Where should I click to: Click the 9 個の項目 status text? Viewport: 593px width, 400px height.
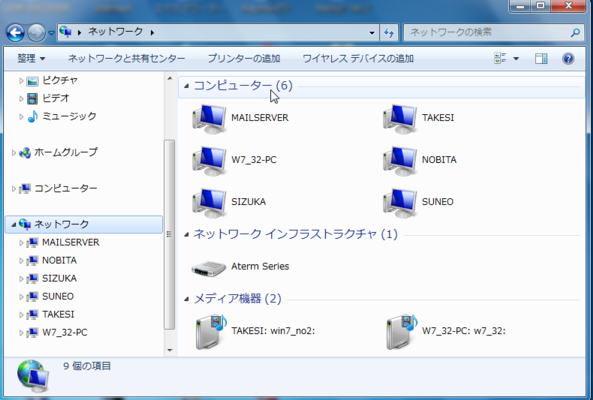coord(87,366)
